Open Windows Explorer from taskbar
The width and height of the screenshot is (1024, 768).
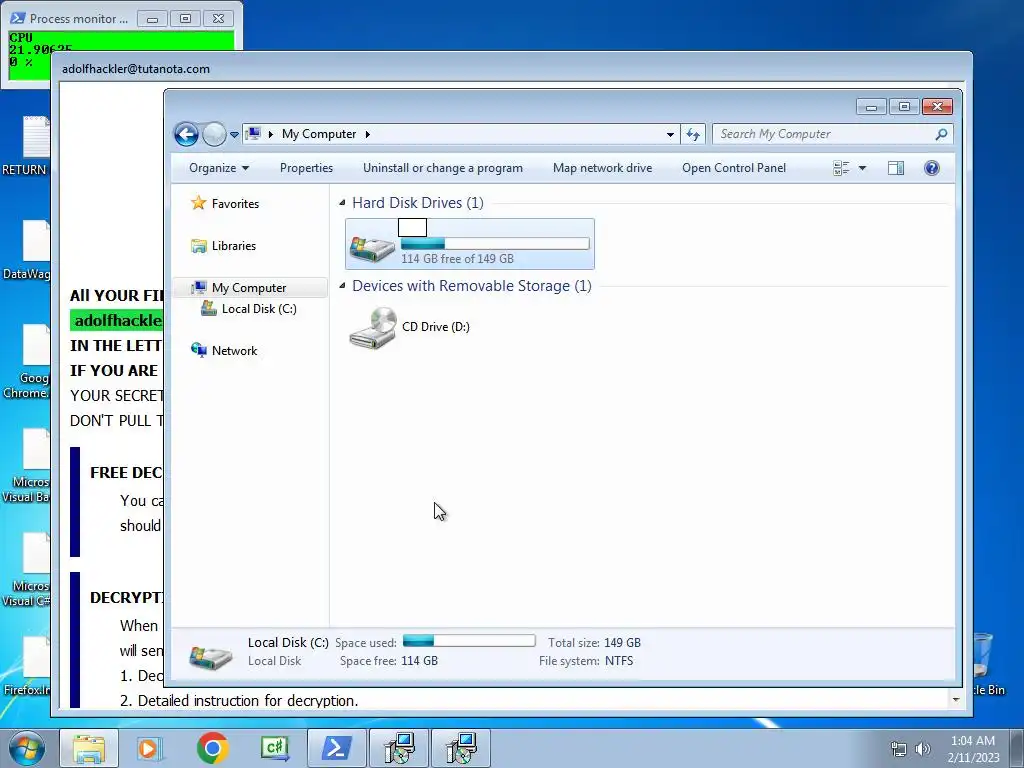[89, 748]
